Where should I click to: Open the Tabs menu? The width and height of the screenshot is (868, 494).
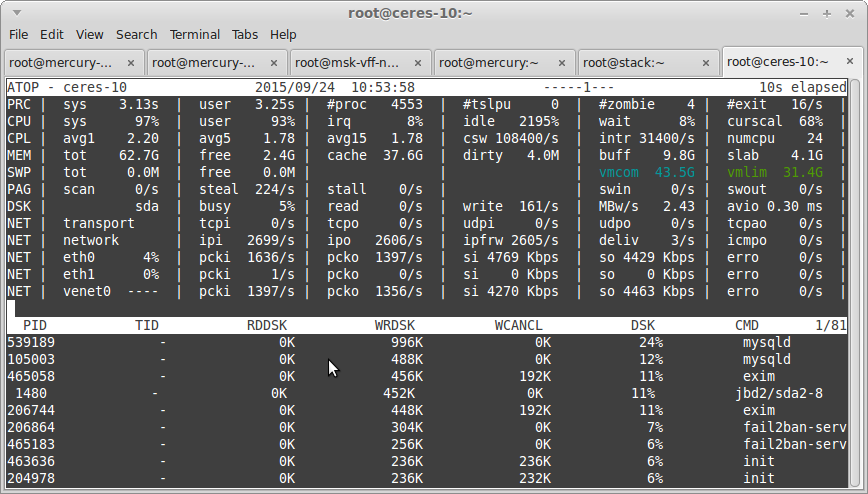[245, 34]
